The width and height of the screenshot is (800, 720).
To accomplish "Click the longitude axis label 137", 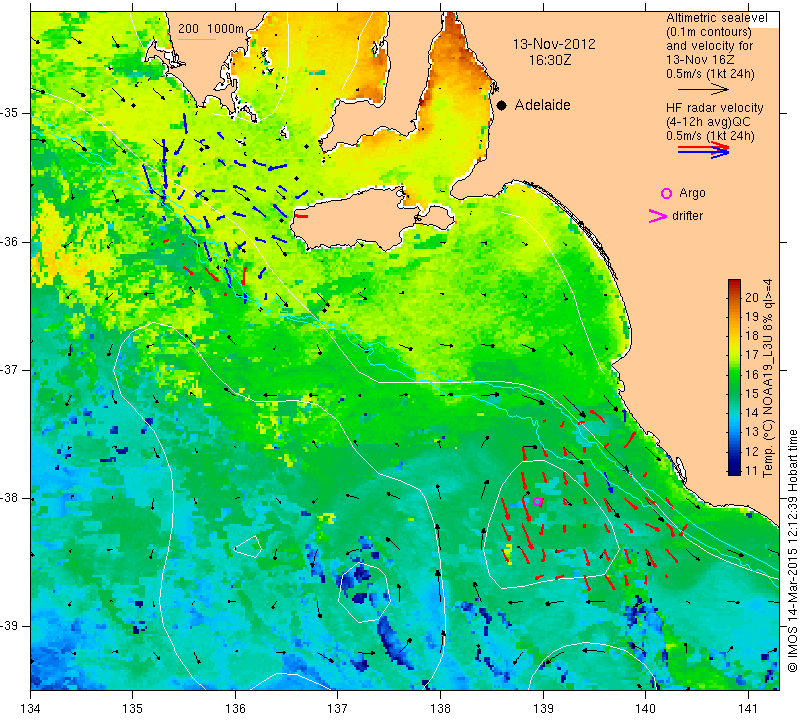I will tap(338, 709).
